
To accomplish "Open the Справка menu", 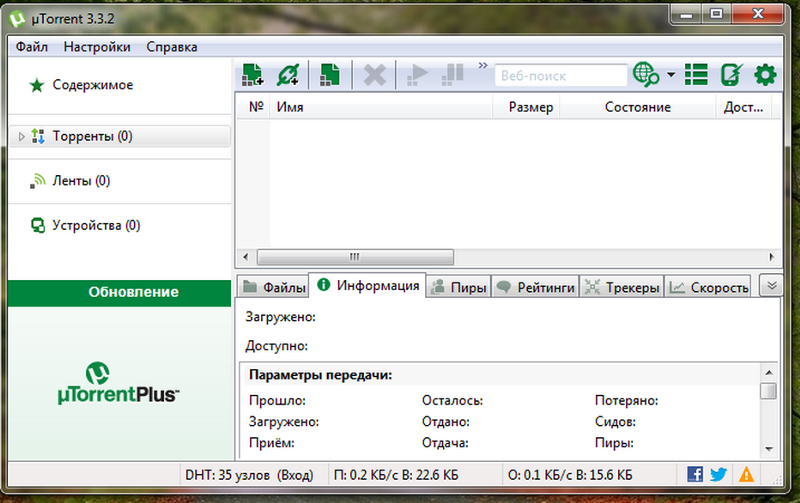I will [x=172, y=47].
